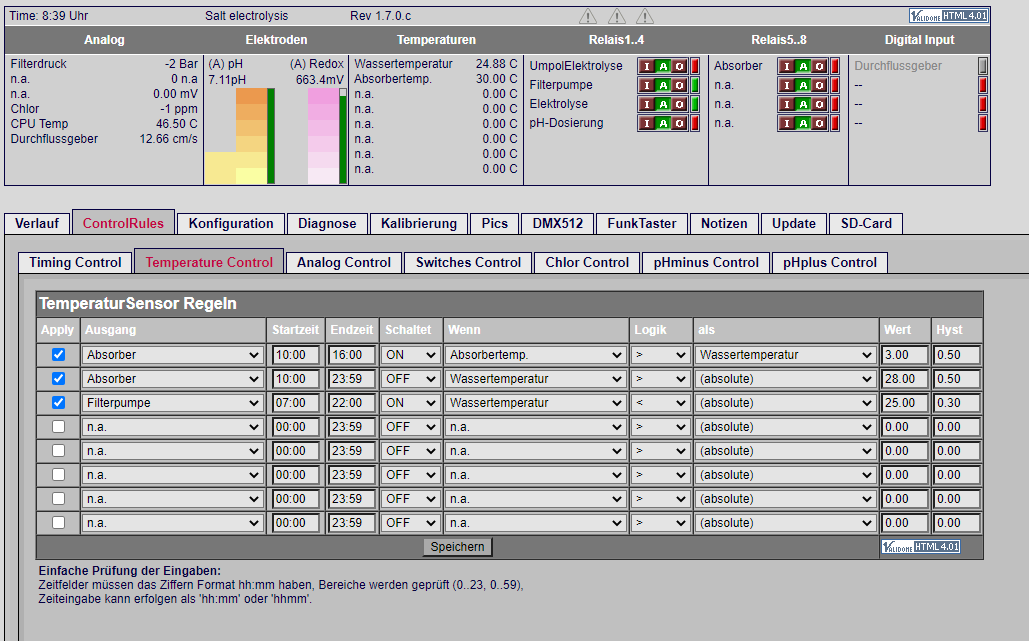Click the Validome HTML 4.01 badge in header
The height and width of the screenshot is (641, 1029).
(948, 16)
